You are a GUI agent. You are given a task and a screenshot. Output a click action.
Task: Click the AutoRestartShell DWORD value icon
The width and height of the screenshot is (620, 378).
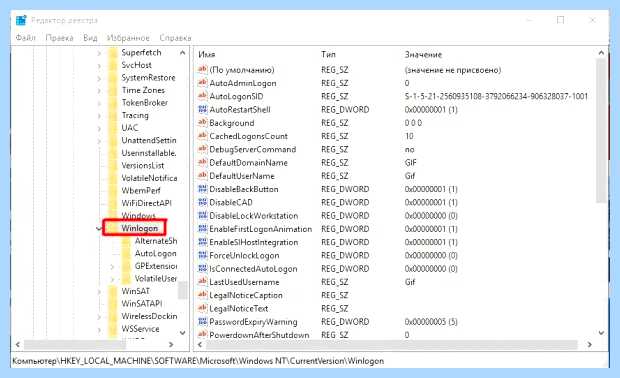202,109
